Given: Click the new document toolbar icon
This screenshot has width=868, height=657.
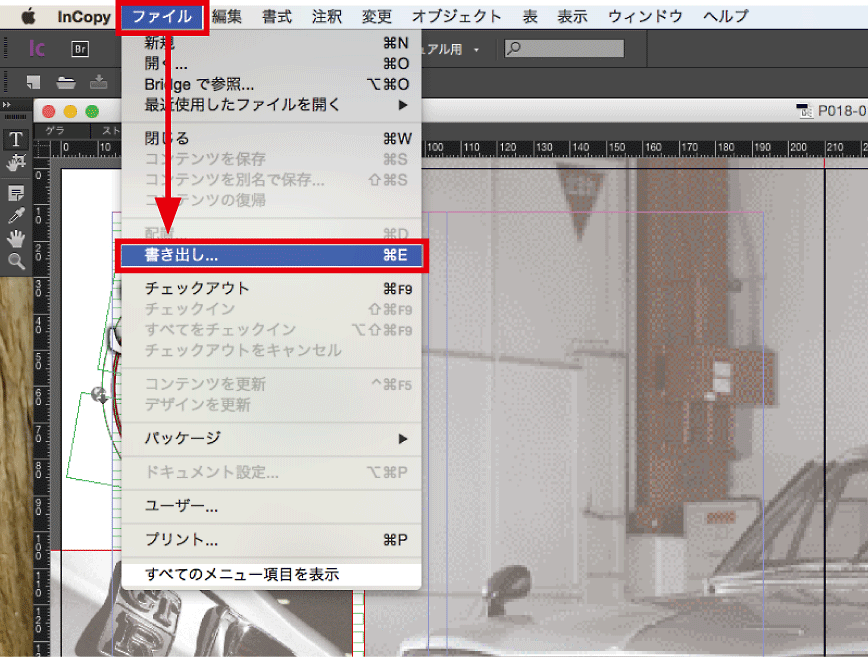Looking at the screenshot, I should pos(34,82).
